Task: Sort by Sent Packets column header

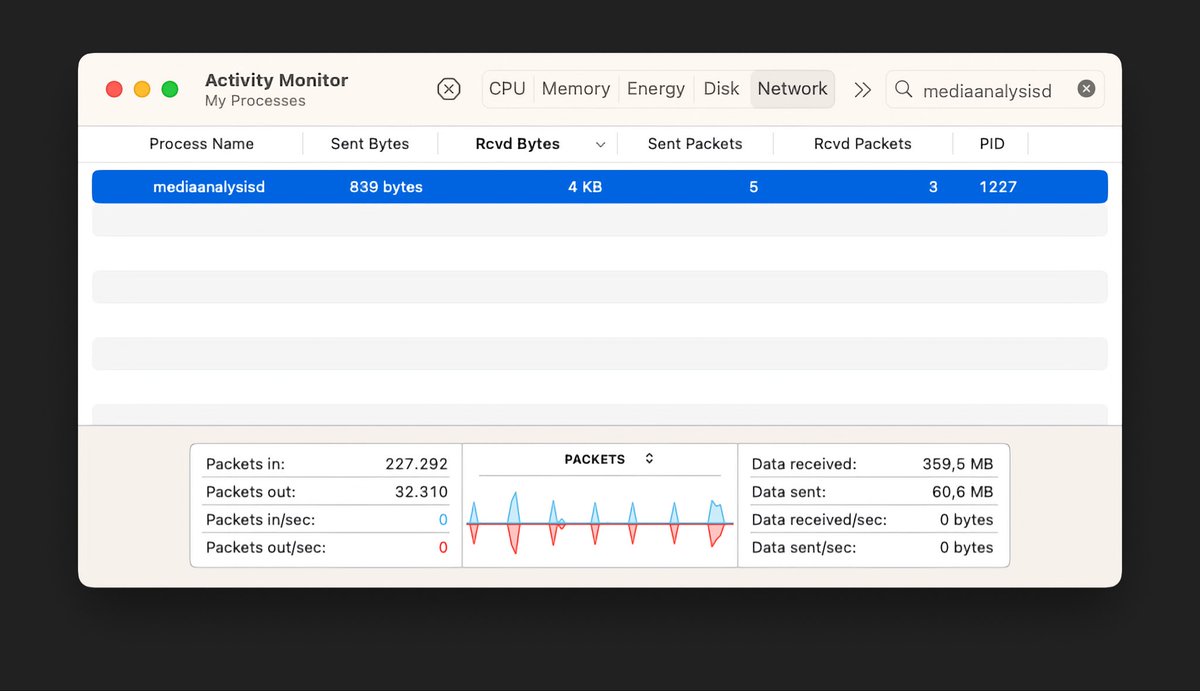Action: coord(695,144)
